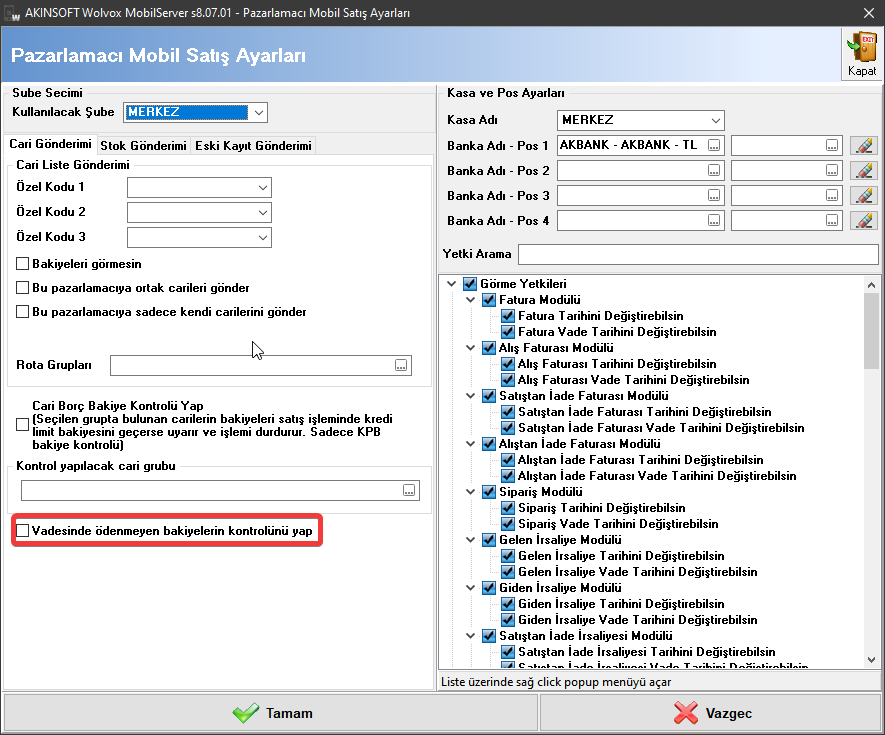Click the eraser icon for Banka Adı - Pos 4
Image resolution: width=885 pixels, height=735 pixels.
[x=864, y=221]
